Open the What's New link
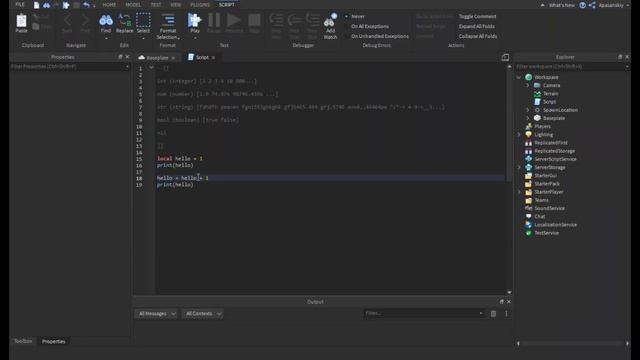 pos(562,5)
